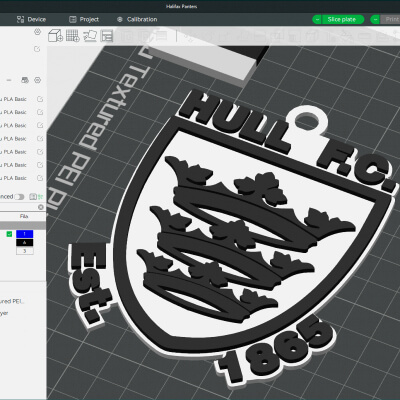Click the green settings list icon
This screenshot has width=400, height=400.
40,197
